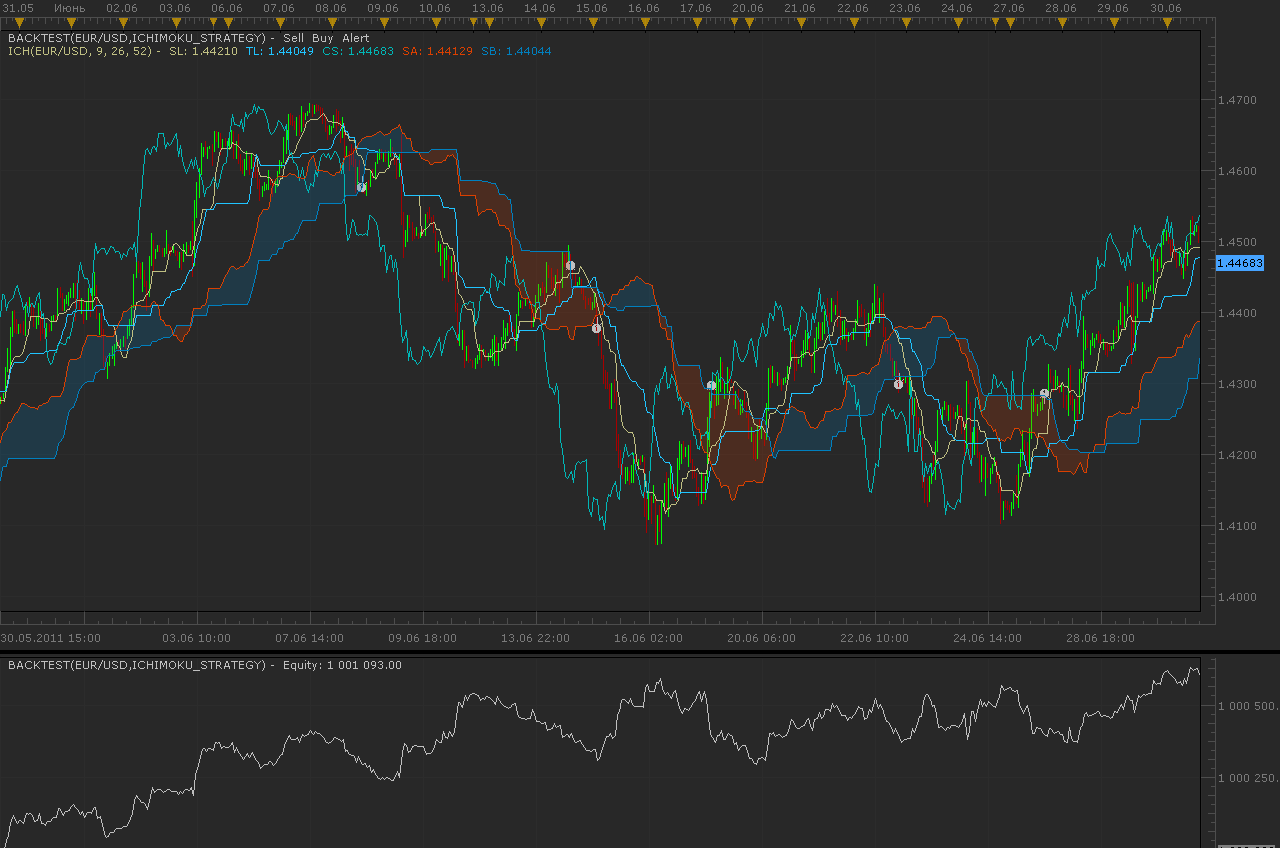Select the gold marker under 14.06
The image size is (1280, 848).
point(540,21)
